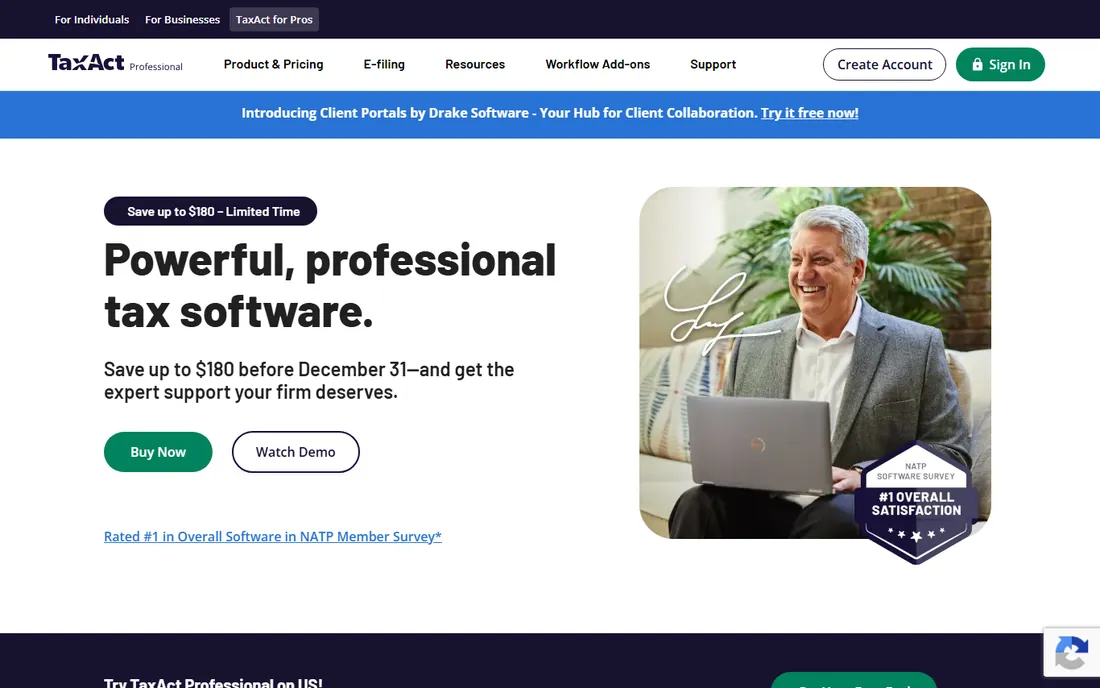The image size is (1100, 688).
Task: Click the reCAPTCHA badge icon
Action: 1071,653
